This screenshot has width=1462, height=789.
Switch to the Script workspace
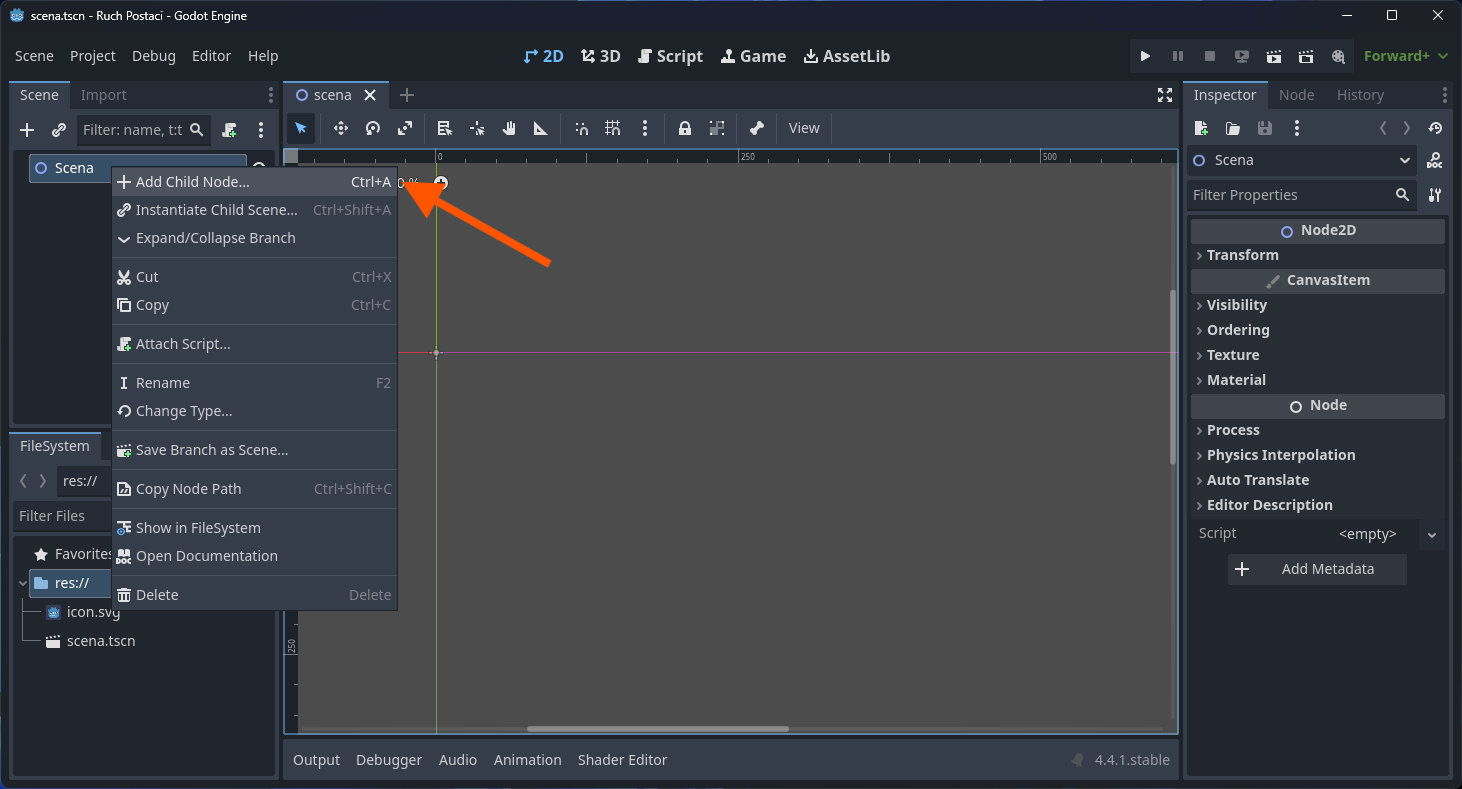[670, 56]
